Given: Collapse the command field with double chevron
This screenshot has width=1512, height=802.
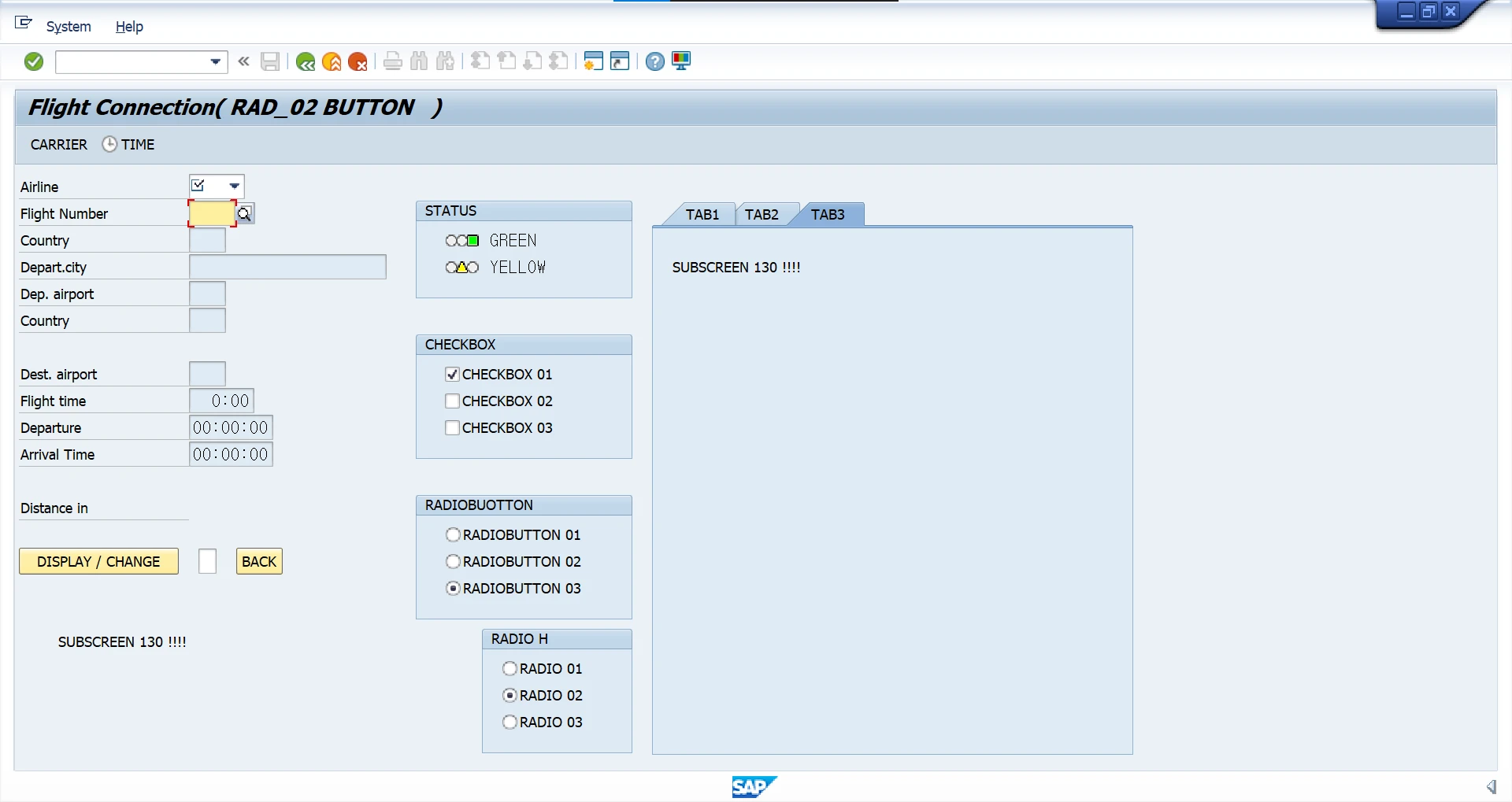Looking at the screenshot, I should (x=244, y=61).
